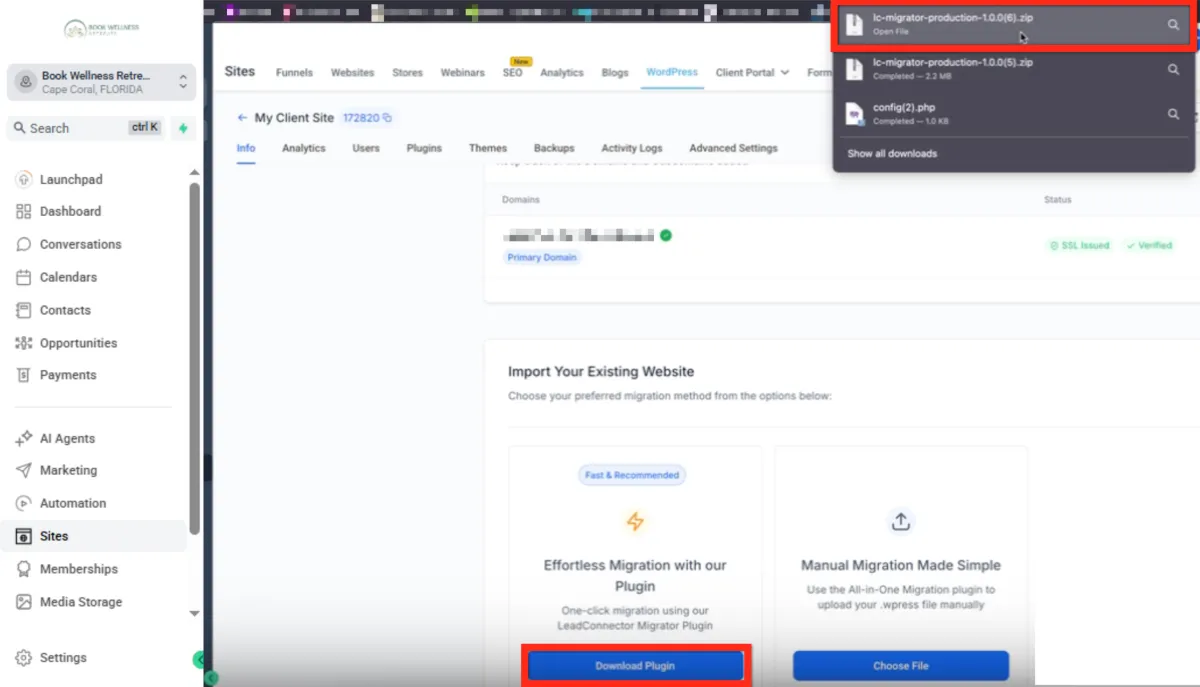Click the upload icon in Manual Migration card
The width and height of the screenshot is (1200, 687).
tap(901, 522)
